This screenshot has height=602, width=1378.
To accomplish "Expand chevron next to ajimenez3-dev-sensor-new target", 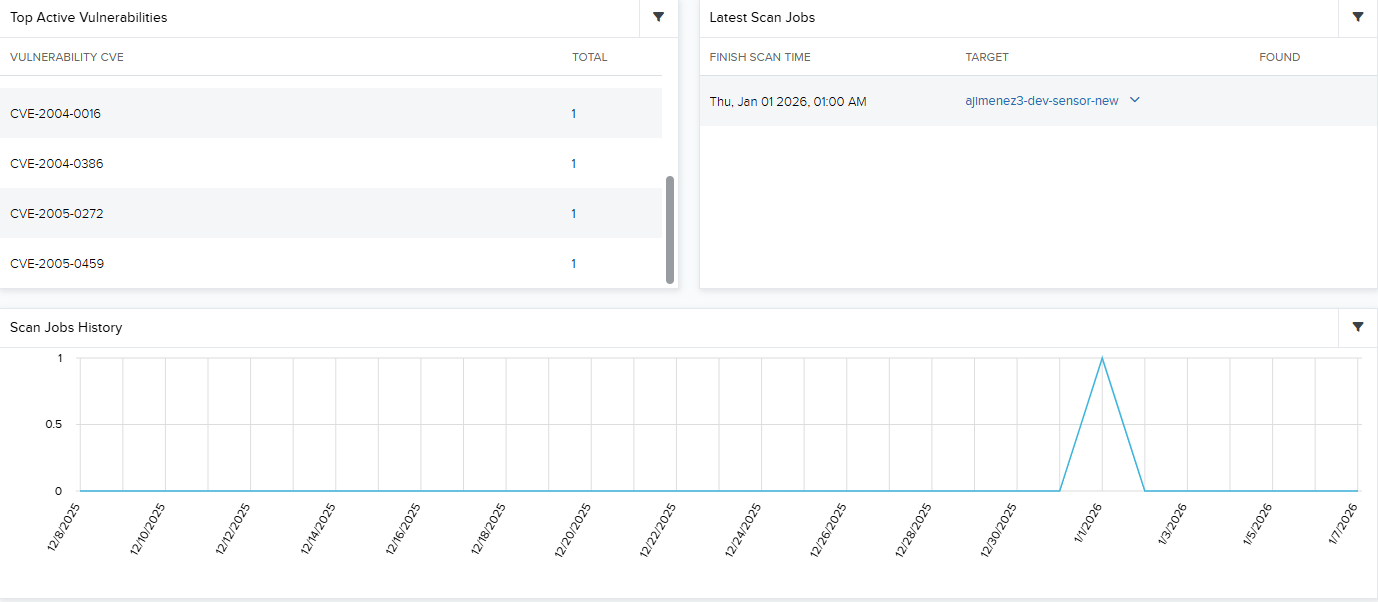I will coord(1134,100).
